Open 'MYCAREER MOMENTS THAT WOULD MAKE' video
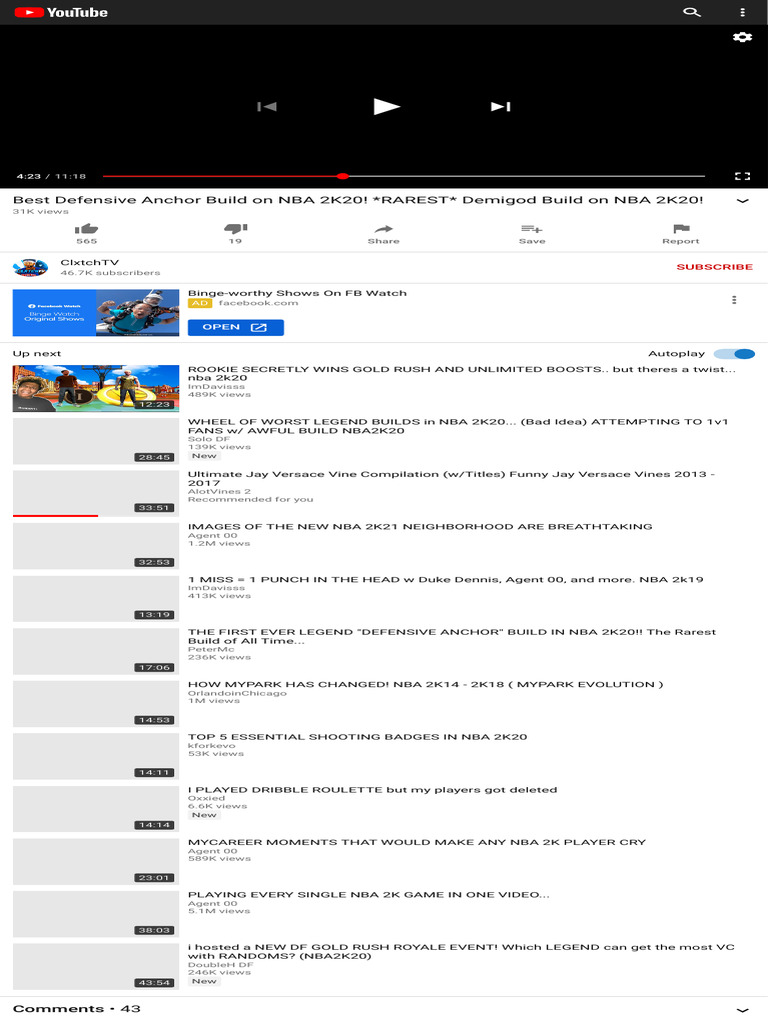The width and height of the screenshot is (768, 1024). (417, 842)
